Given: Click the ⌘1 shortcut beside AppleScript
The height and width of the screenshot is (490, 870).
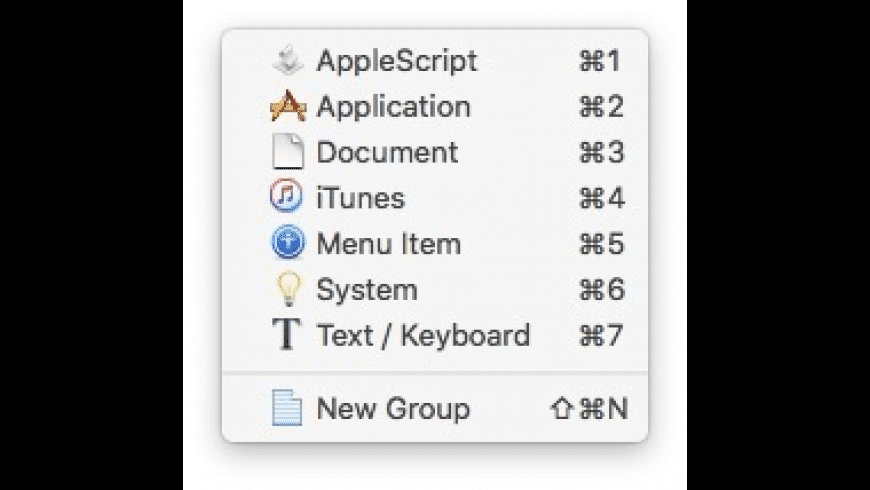Looking at the screenshot, I should [601, 61].
